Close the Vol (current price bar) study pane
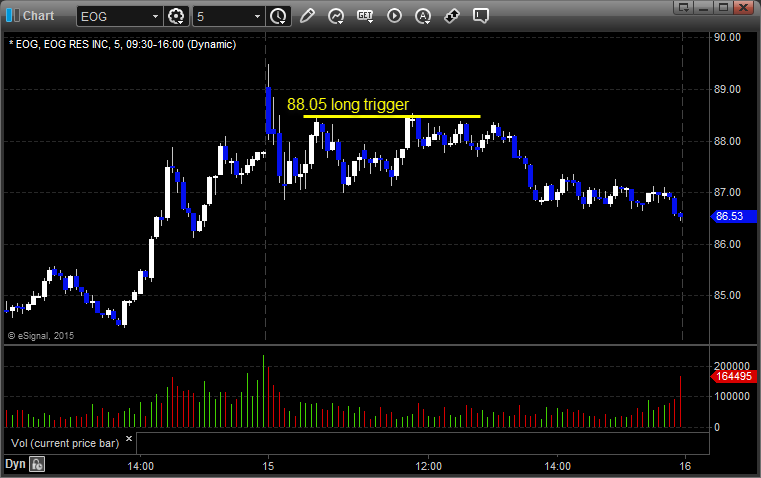761x478 pixels. (129, 439)
